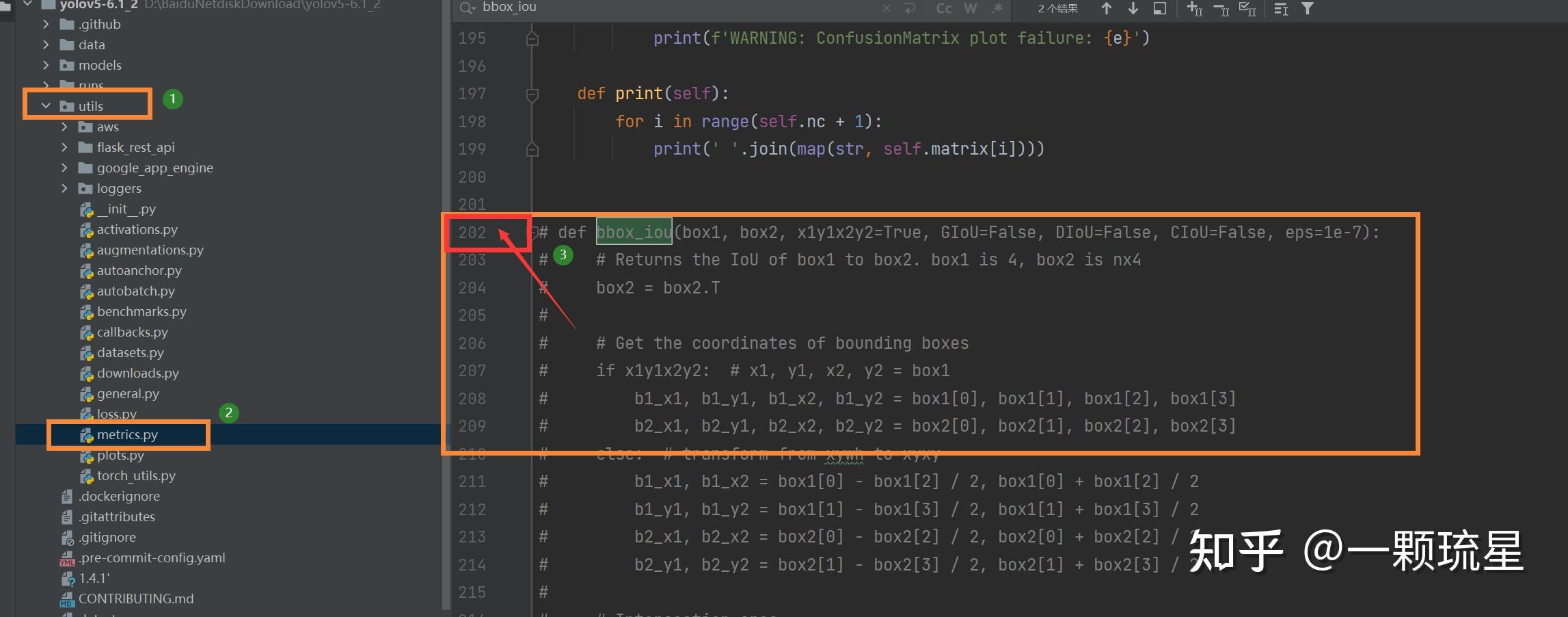This screenshot has height=617, width=1568.
Task: Click fold marker on line 197 def print
Action: 532,94
